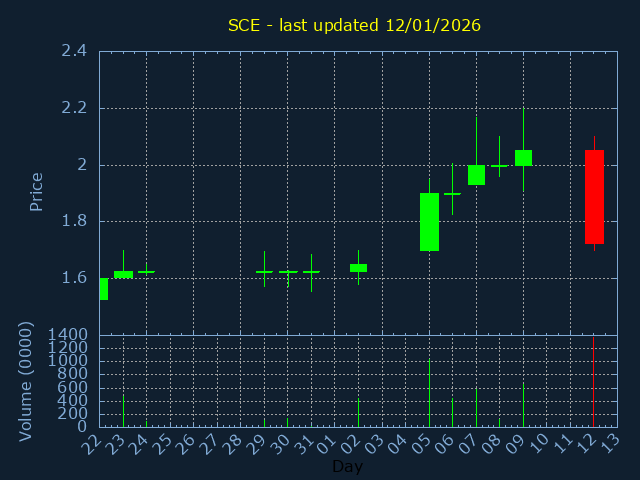The width and height of the screenshot is (640, 480).
Task: Click the green candlestick on day 23
Action: [123, 274]
